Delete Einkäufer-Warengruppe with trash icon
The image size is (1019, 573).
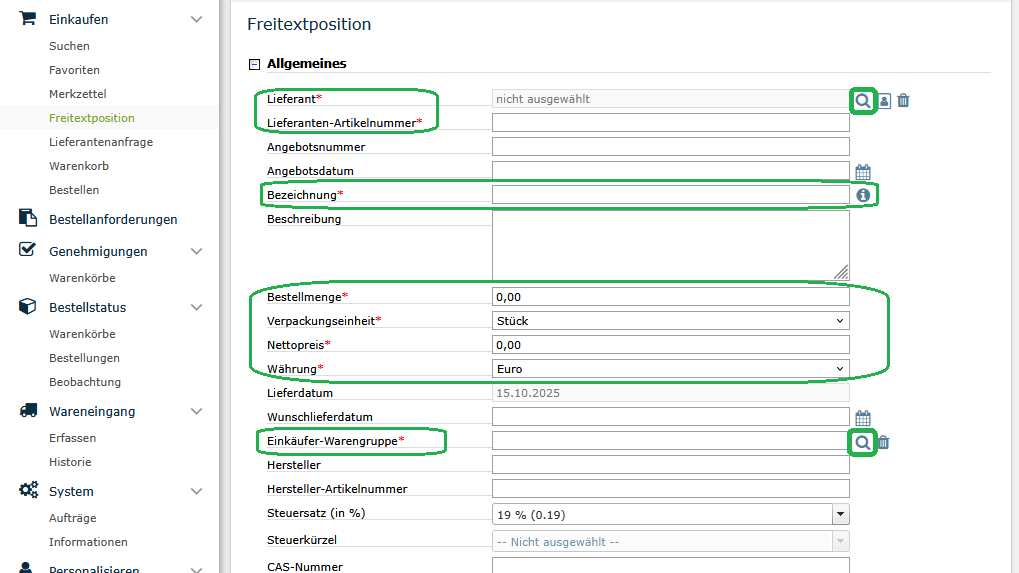(x=884, y=442)
